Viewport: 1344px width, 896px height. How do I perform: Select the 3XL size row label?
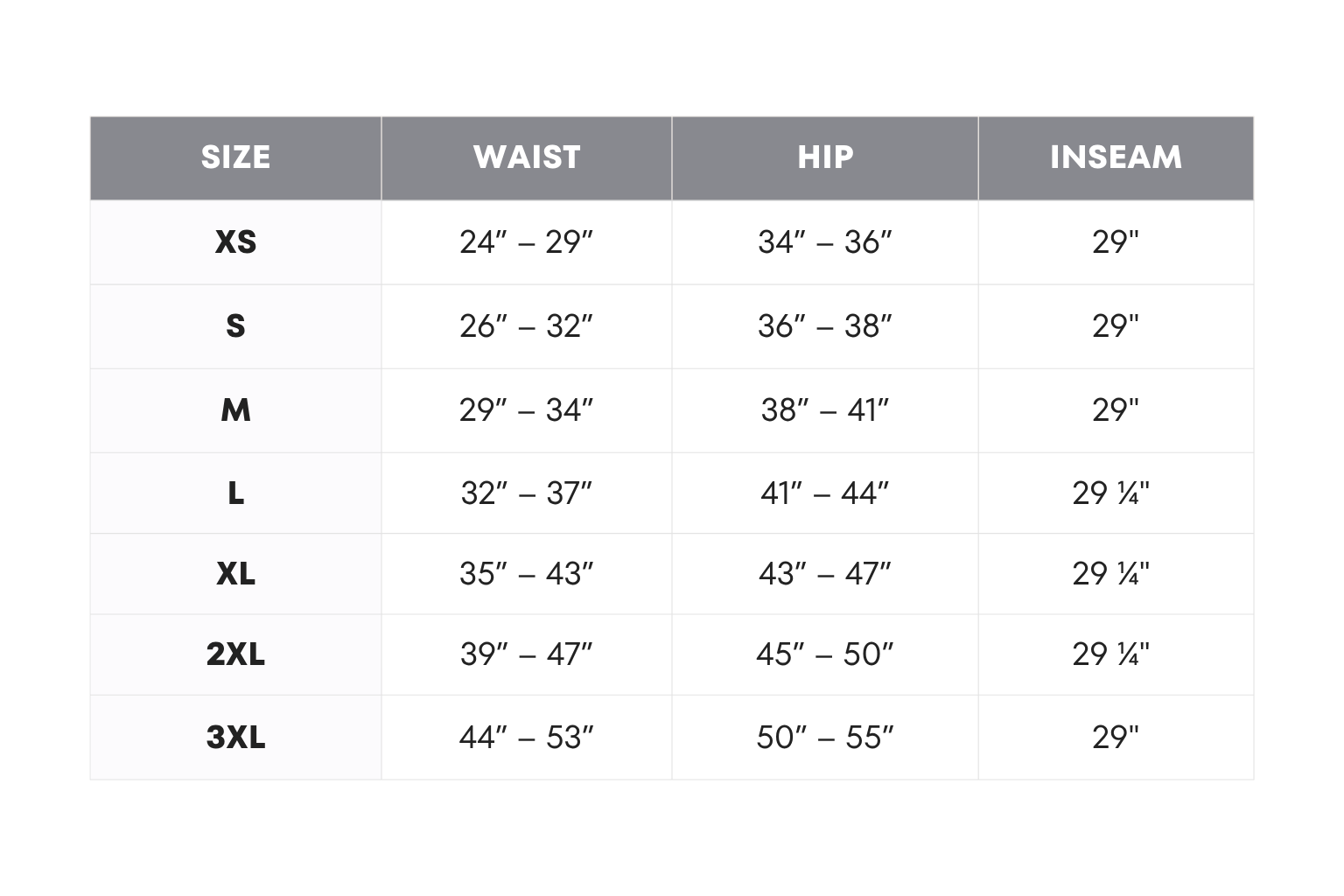(235, 738)
